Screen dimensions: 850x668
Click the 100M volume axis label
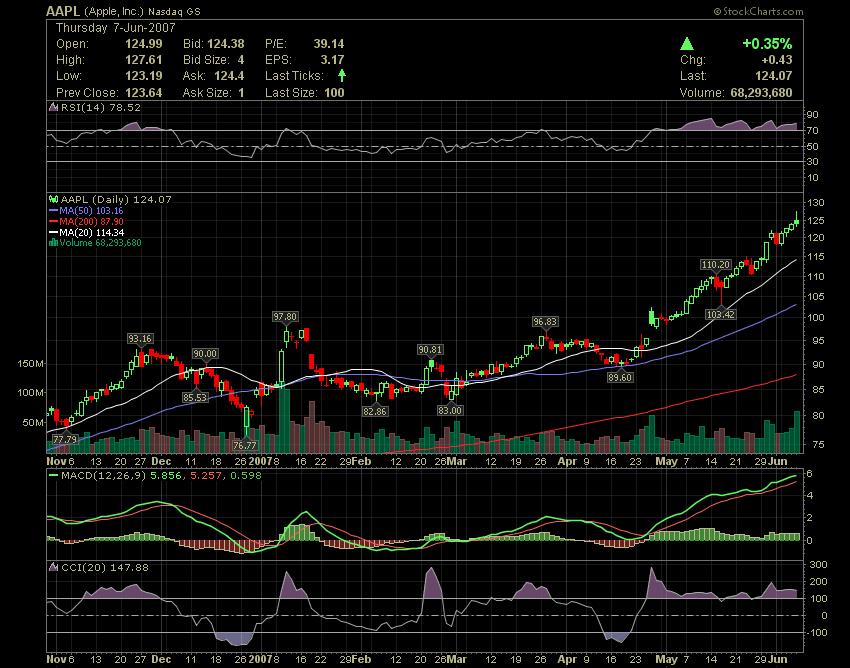pyautogui.click(x=30, y=393)
